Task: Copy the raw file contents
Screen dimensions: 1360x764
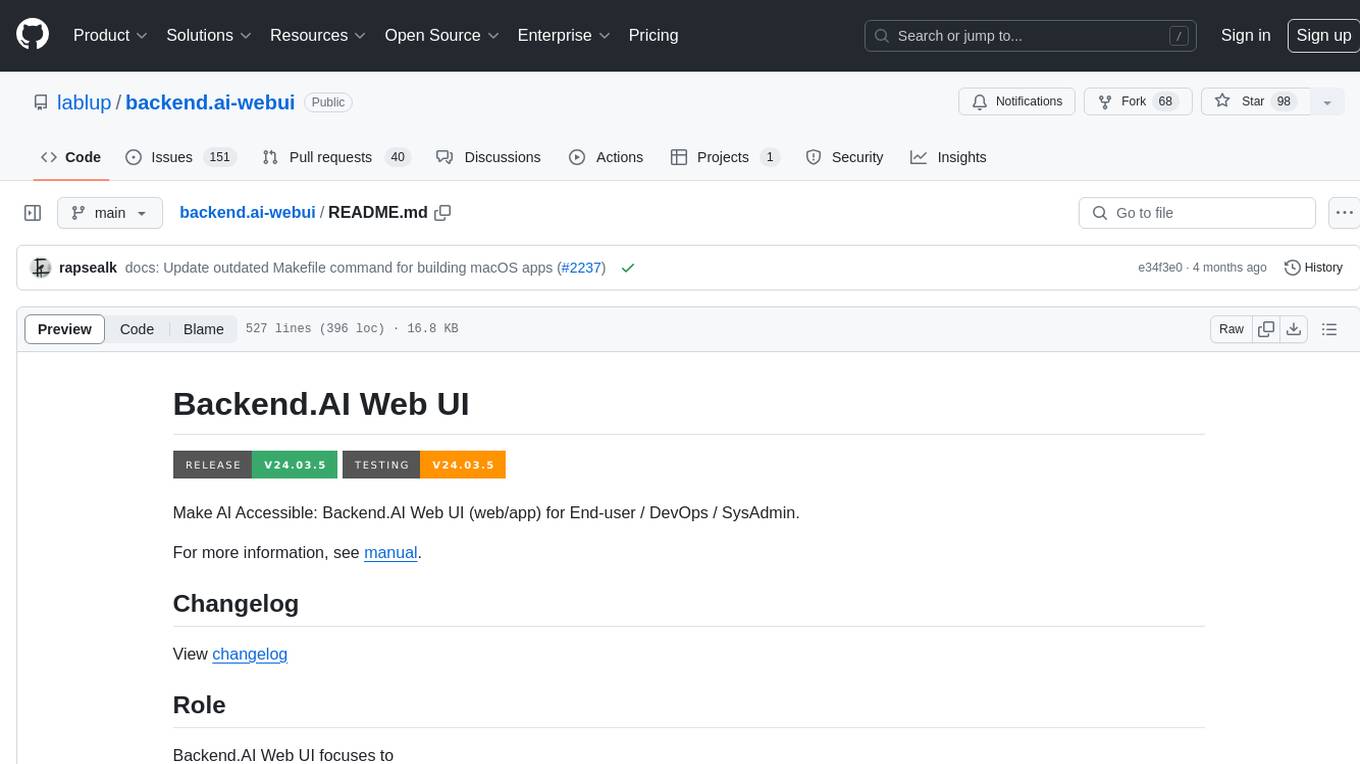Action: point(1267,329)
